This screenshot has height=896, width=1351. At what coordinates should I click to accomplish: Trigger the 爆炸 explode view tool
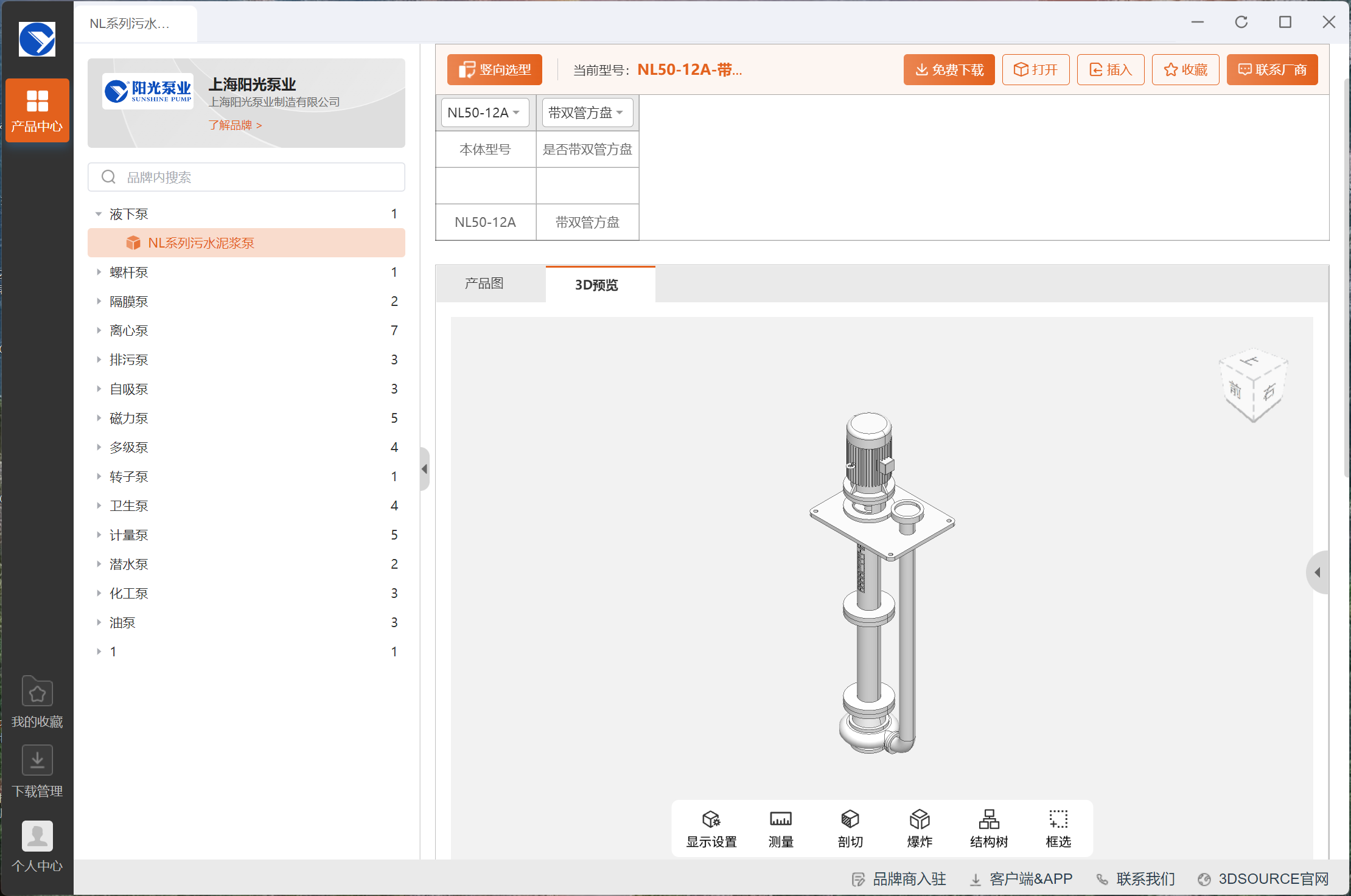(x=919, y=828)
